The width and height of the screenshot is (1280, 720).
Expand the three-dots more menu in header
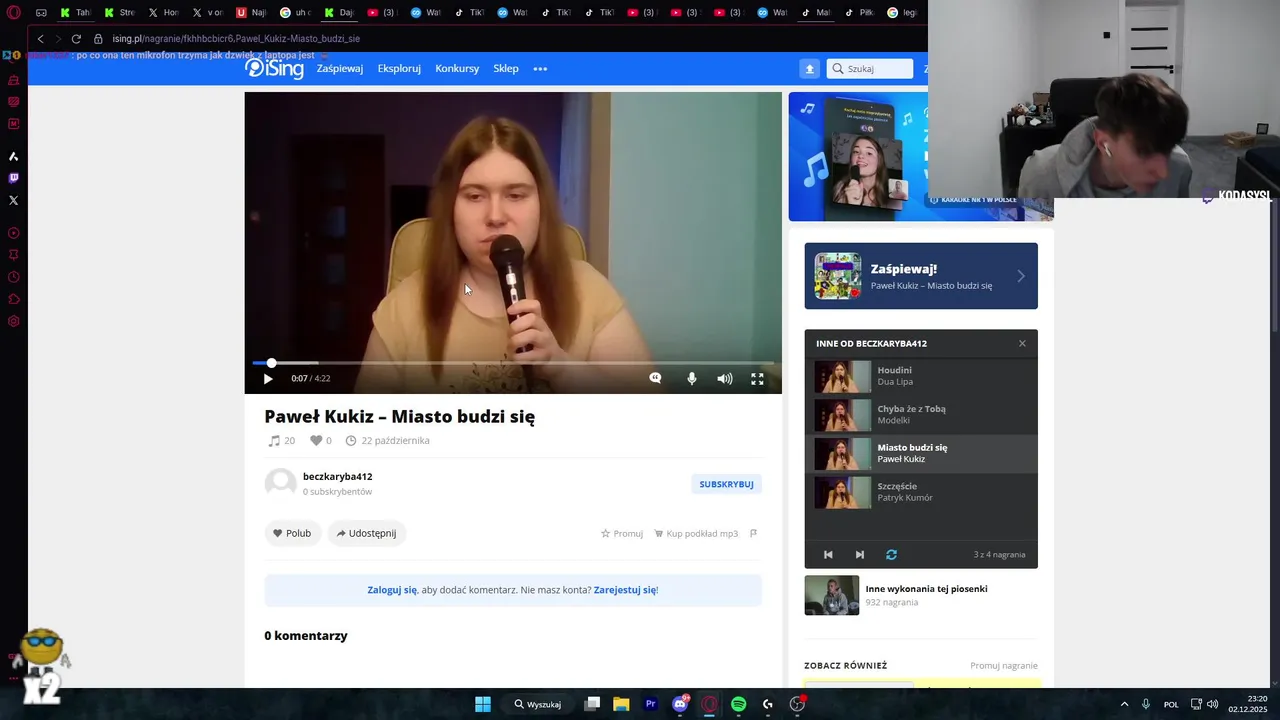(x=540, y=69)
